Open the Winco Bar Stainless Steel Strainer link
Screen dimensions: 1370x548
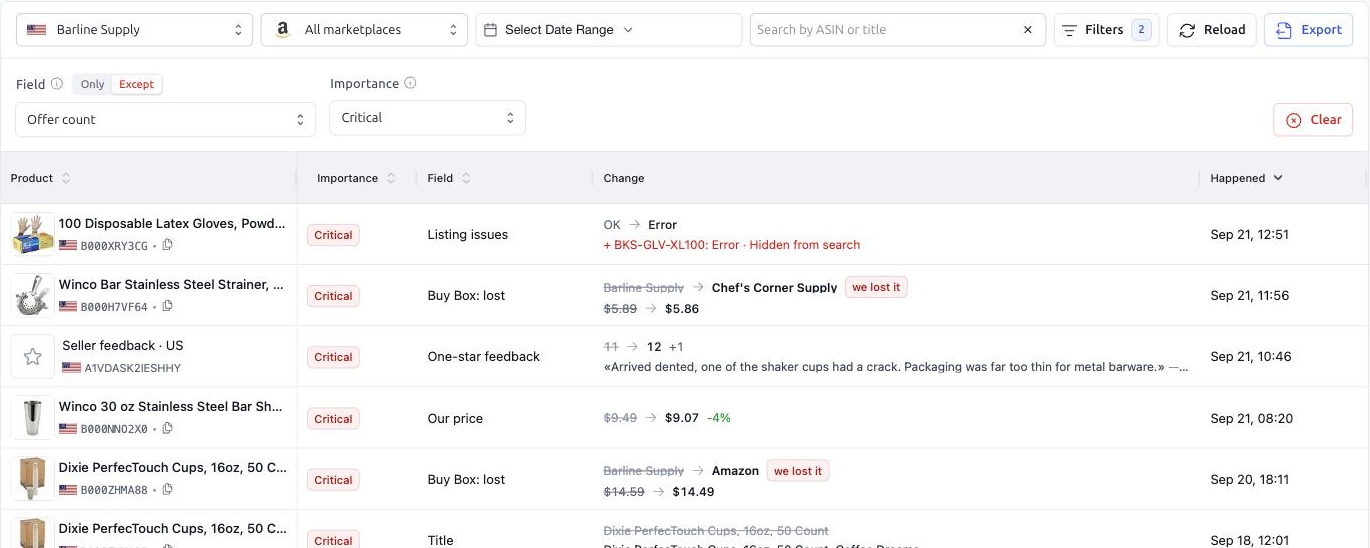click(171, 284)
